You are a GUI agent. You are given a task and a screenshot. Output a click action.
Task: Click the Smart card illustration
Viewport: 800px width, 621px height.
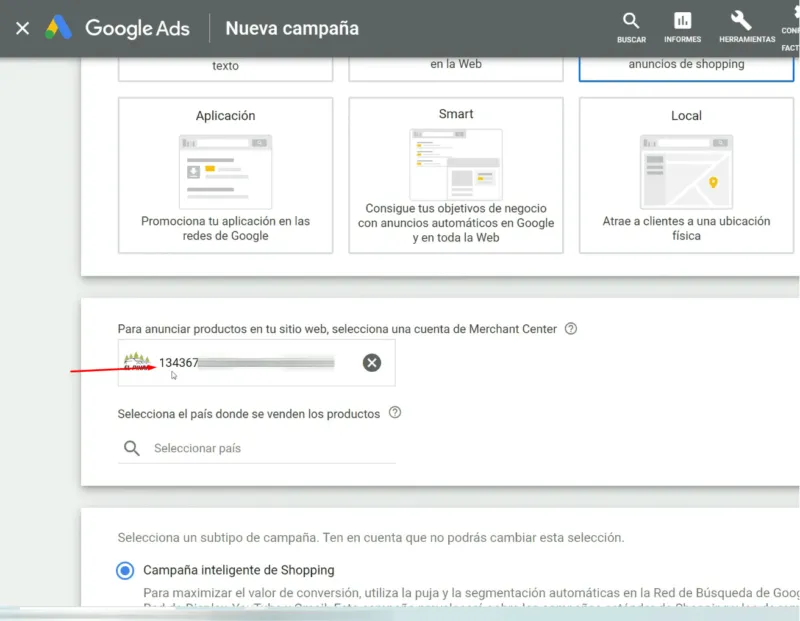tap(456, 165)
